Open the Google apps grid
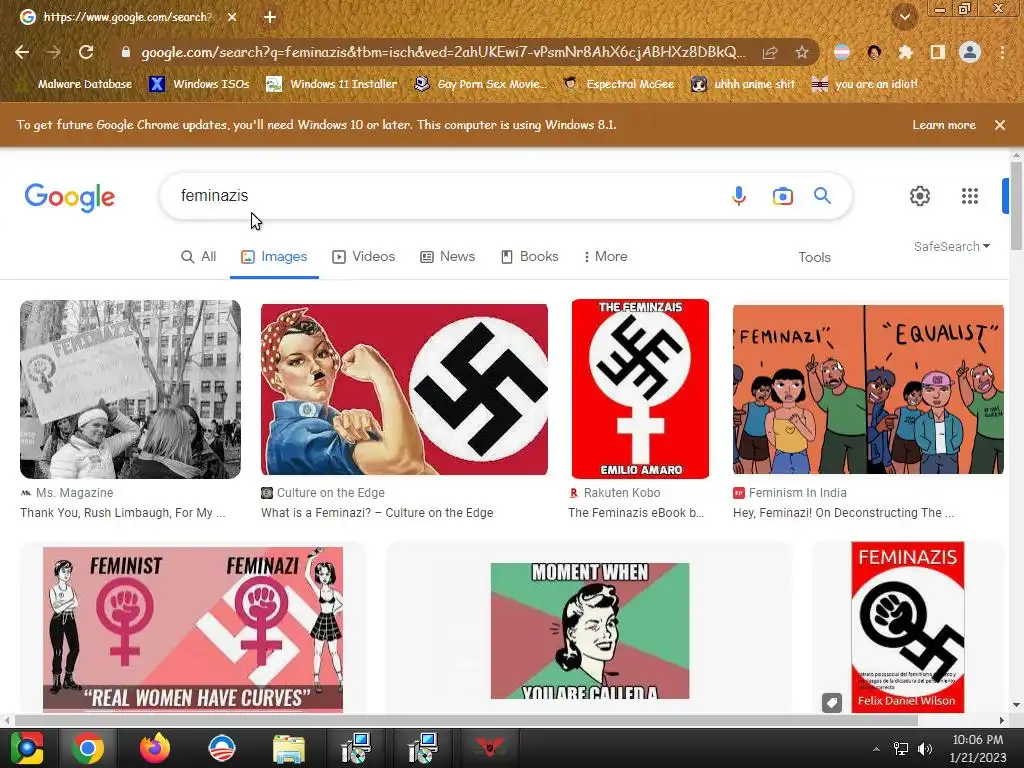This screenshot has height=768, width=1024. tap(970, 196)
